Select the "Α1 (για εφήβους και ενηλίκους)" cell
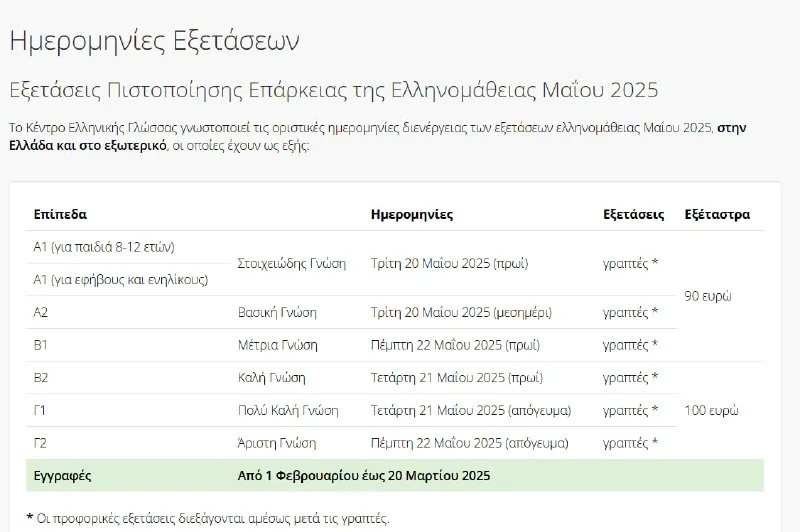Viewport: 800px width, 532px height. (x=120, y=279)
